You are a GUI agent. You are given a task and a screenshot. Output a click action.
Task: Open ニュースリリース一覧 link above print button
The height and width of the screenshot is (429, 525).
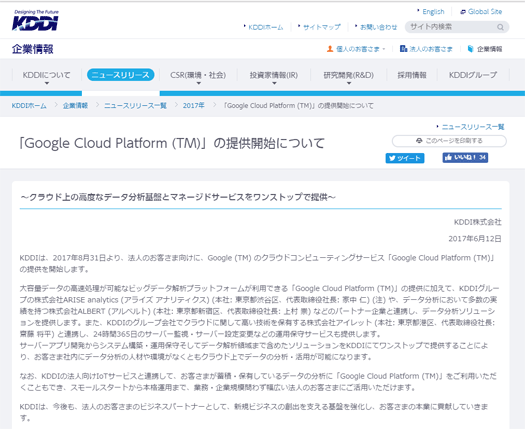pos(473,127)
